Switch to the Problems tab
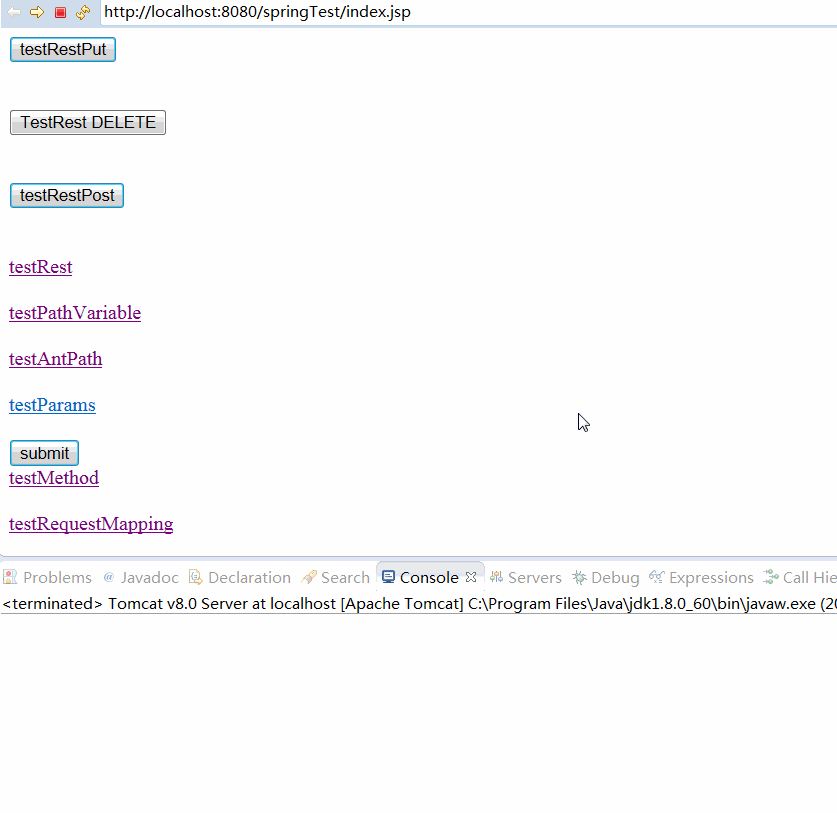 pyautogui.click(x=48, y=578)
